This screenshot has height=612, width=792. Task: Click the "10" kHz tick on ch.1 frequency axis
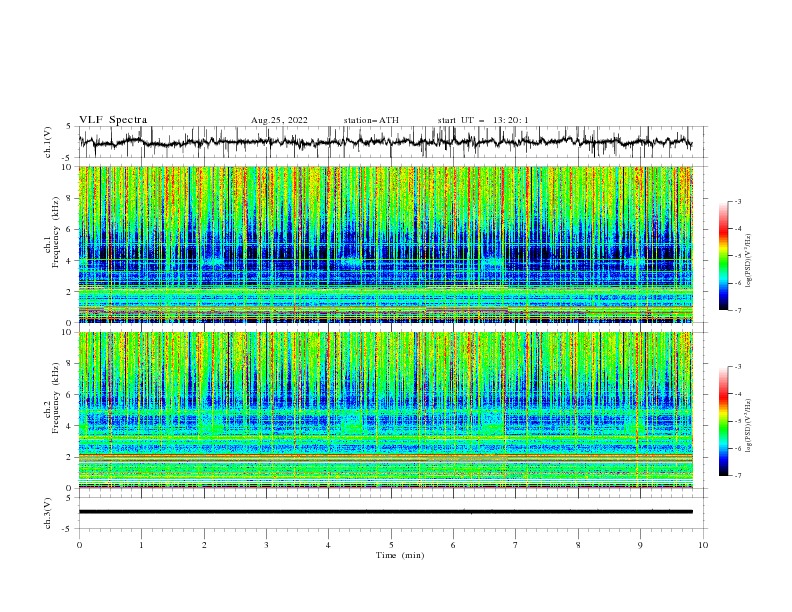tap(68, 167)
